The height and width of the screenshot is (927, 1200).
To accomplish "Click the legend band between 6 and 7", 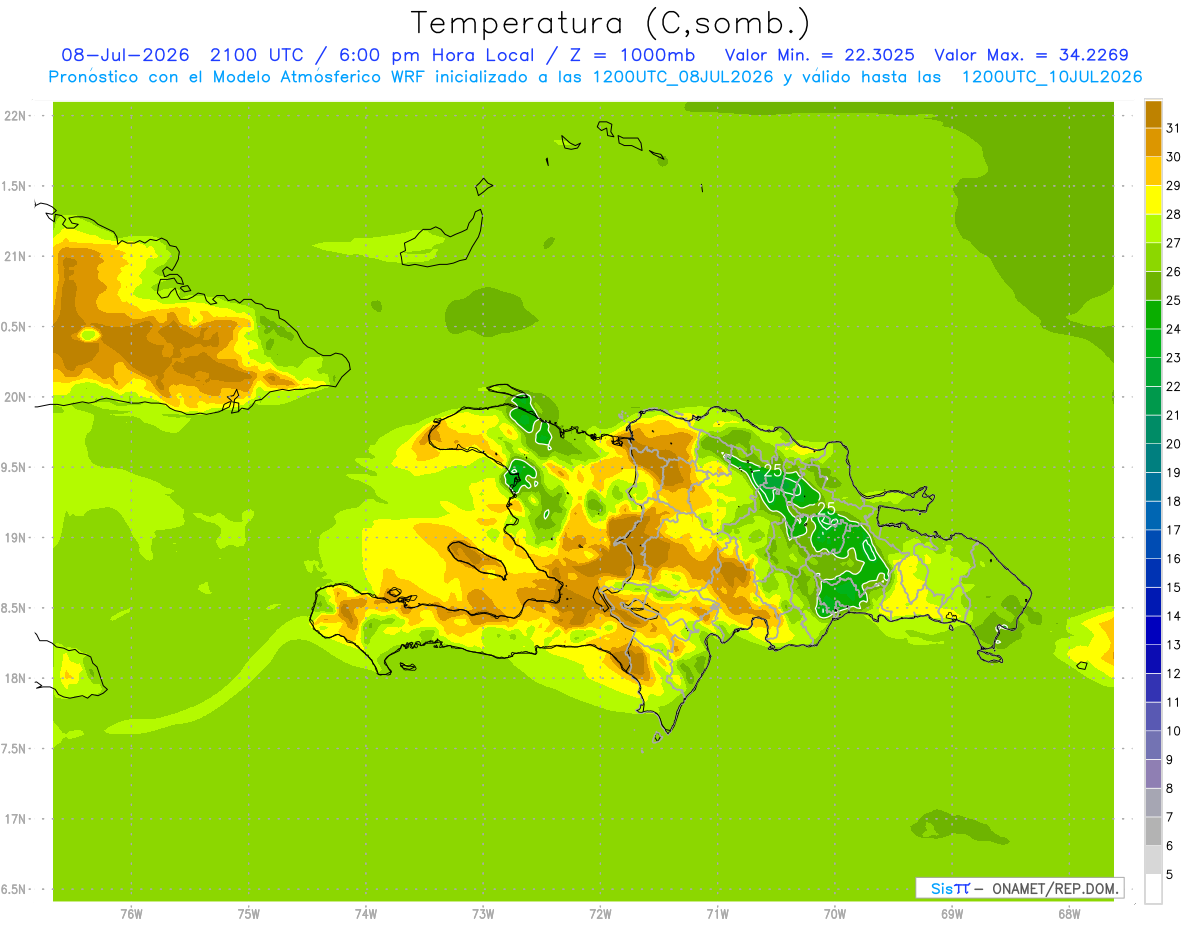I will pyautogui.click(x=1153, y=832).
